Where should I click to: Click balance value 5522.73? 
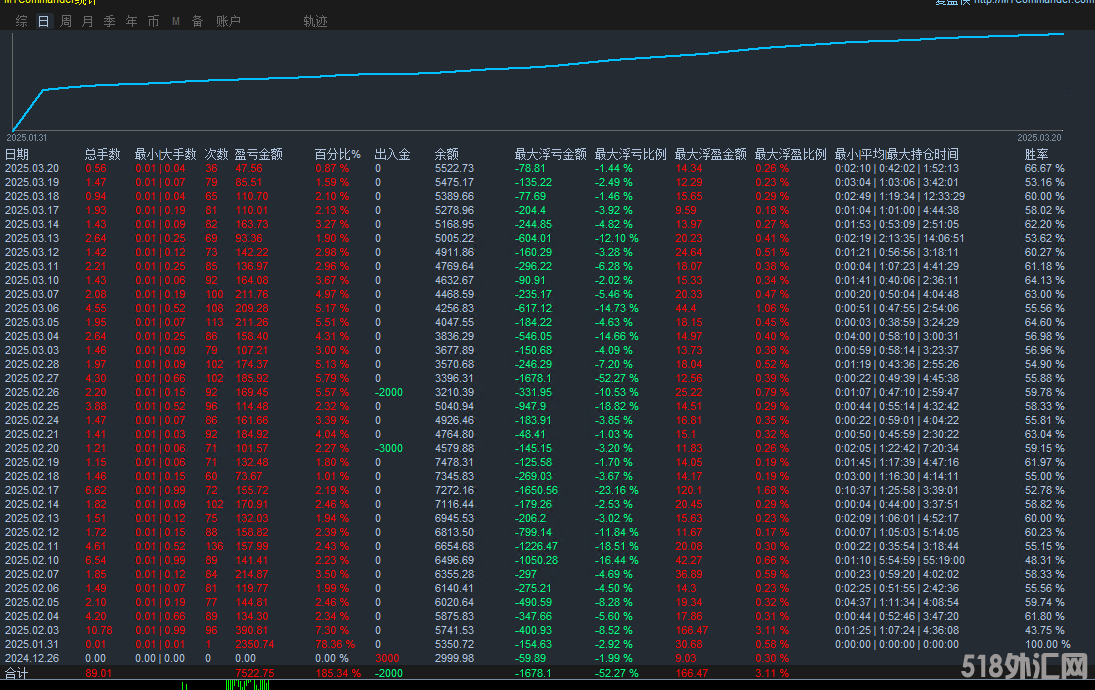pyautogui.click(x=454, y=168)
